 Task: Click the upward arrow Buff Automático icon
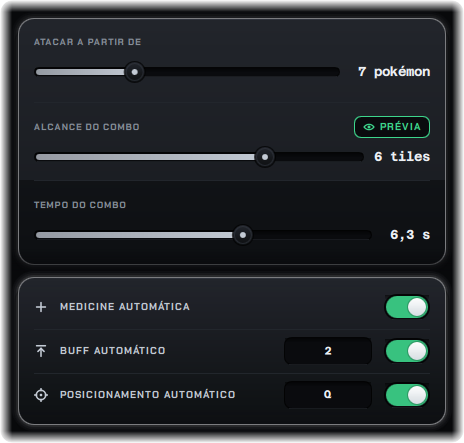click(x=41, y=351)
